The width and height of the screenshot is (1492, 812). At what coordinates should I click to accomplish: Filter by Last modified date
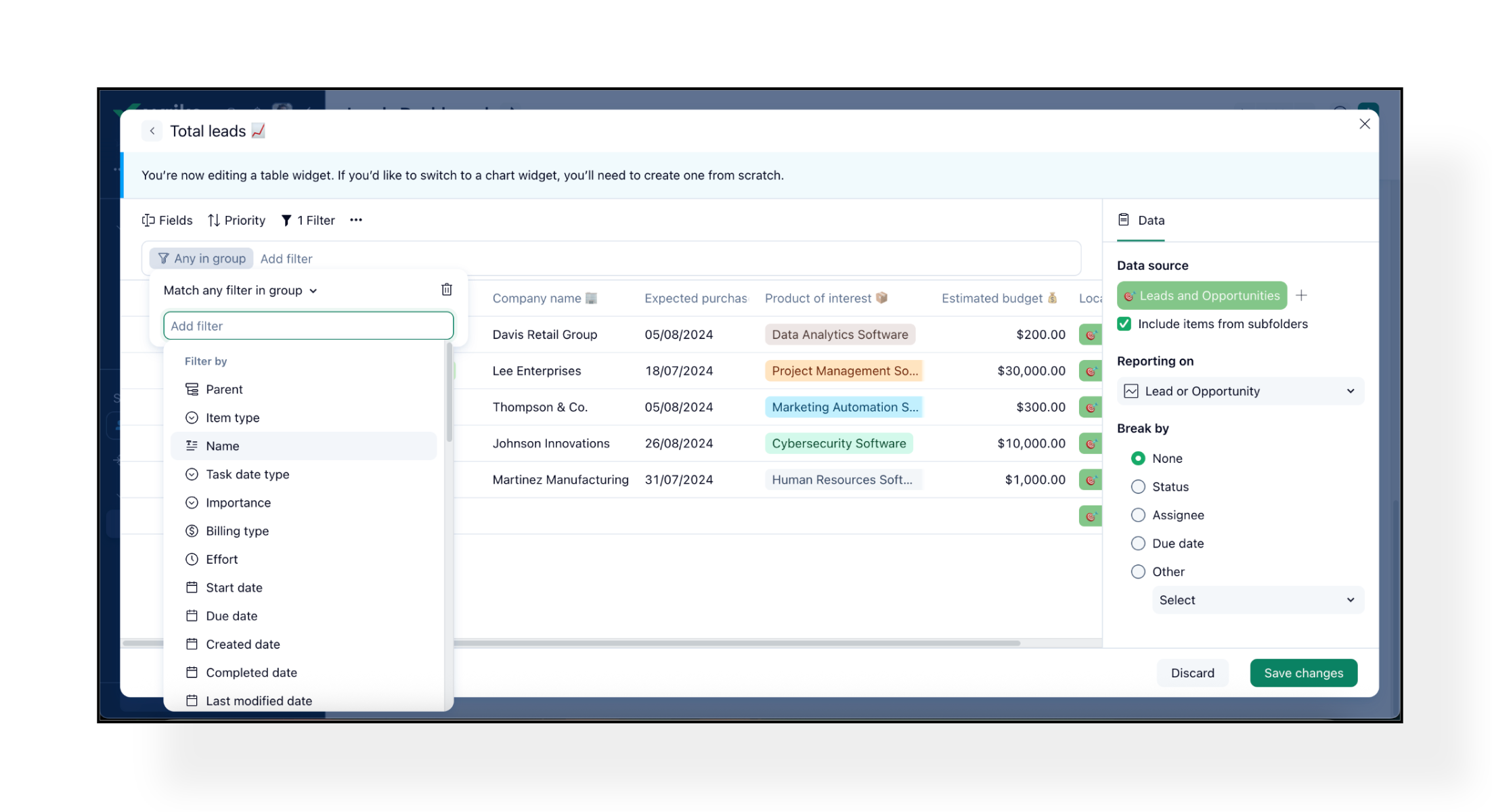(304, 701)
